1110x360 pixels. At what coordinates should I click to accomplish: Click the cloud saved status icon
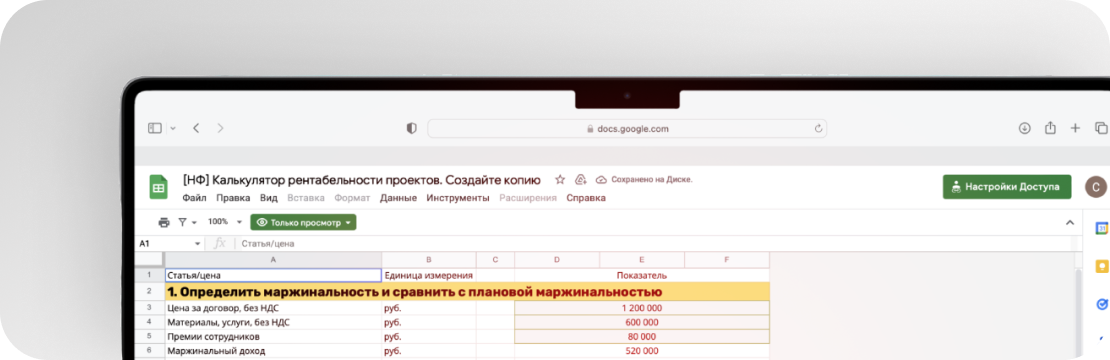tap(602, 180)
